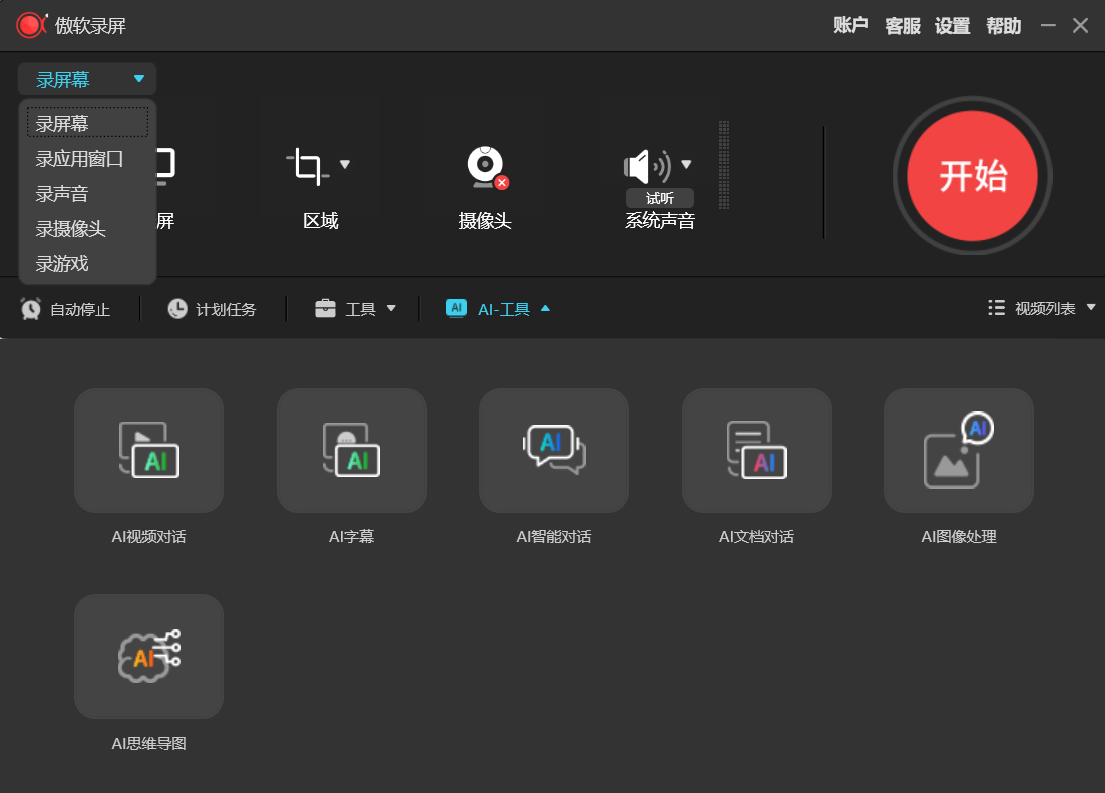The height and width of the screenshot is (793, 1105).
Task: Click the AI视频对话 label
Action: [149, 537]
